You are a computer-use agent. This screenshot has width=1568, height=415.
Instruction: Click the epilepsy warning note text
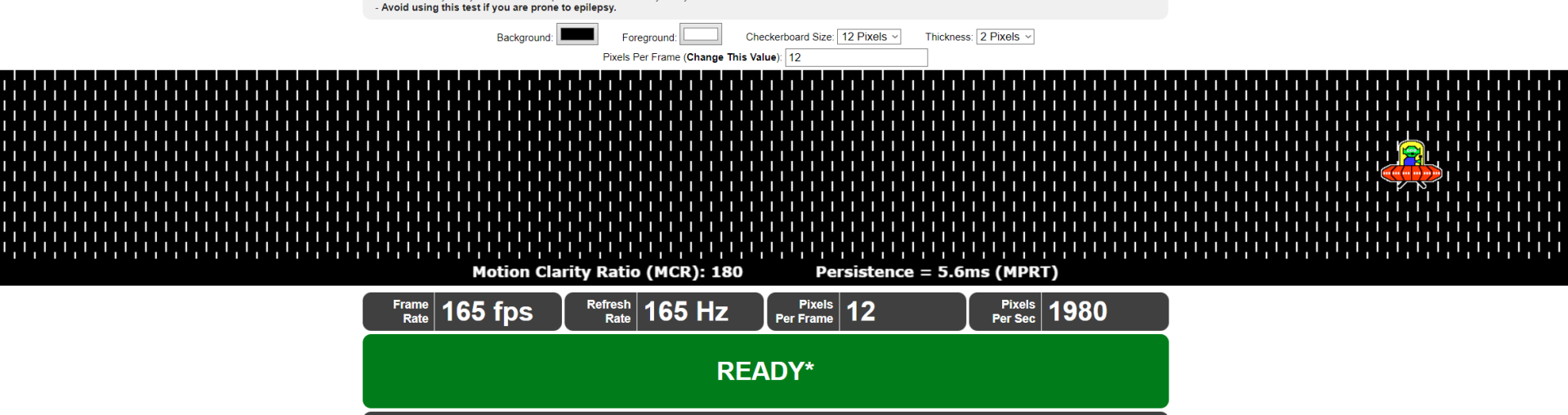coord(496,7)
